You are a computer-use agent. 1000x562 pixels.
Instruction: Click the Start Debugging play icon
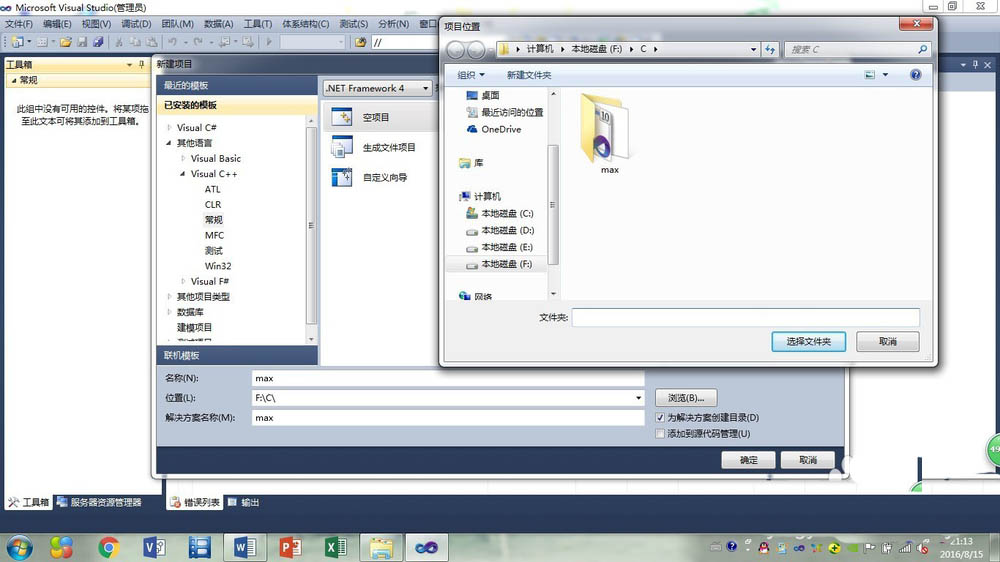coord(269,42)
